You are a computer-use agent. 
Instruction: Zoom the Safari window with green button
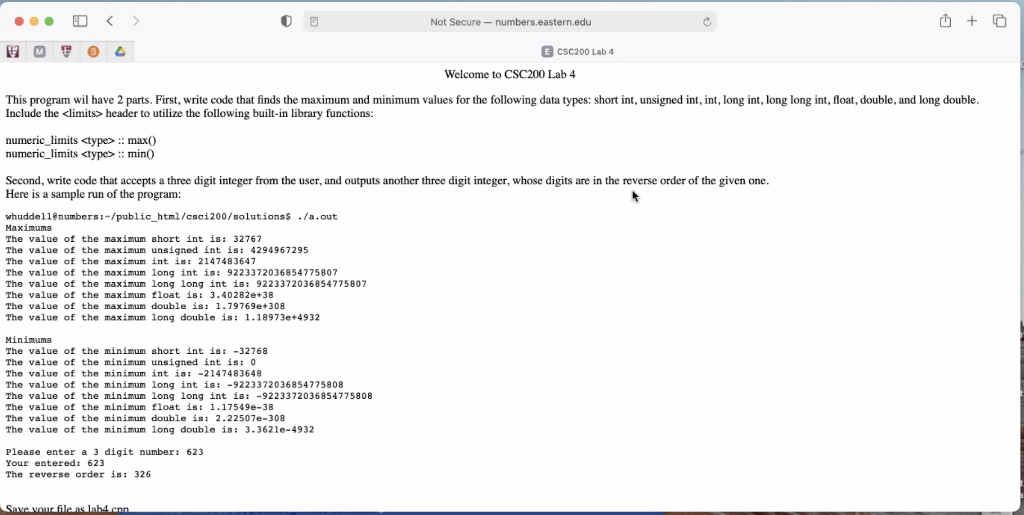click(x=49, y=22)
